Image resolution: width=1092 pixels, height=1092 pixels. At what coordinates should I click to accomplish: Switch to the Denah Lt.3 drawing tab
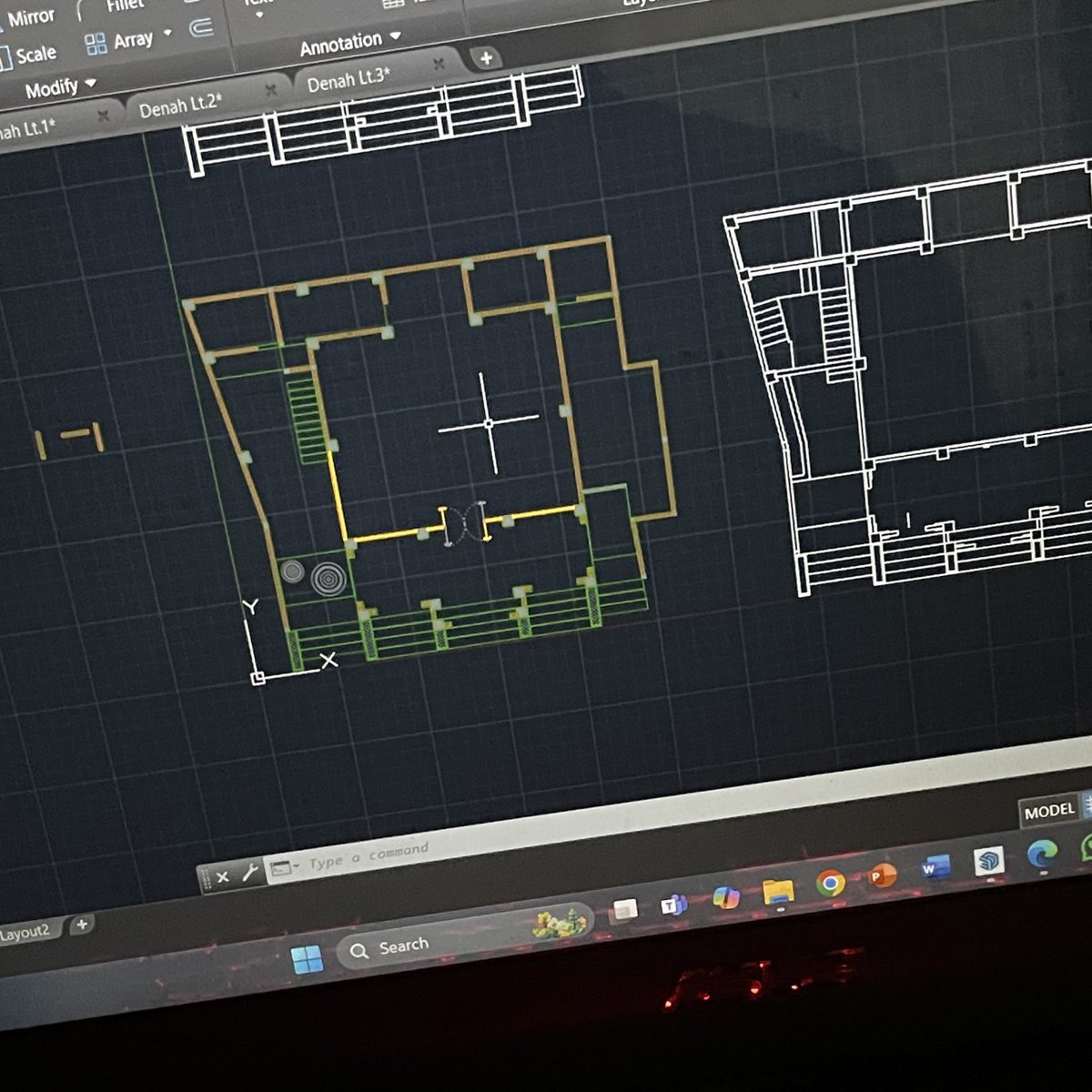349,80
